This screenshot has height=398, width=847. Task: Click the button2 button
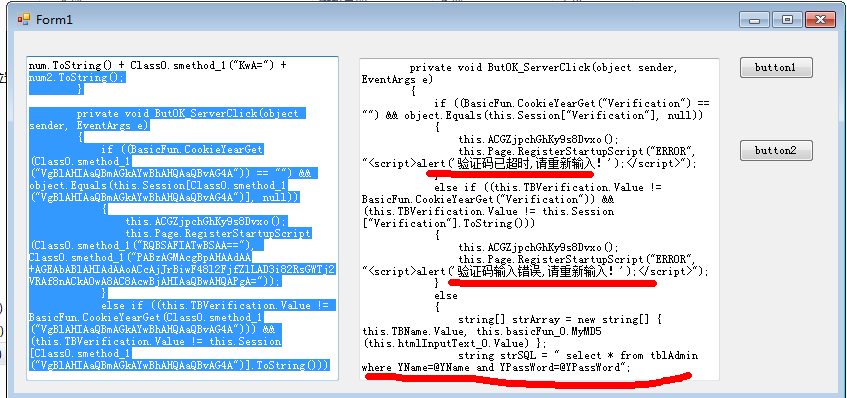coord(776,151)
